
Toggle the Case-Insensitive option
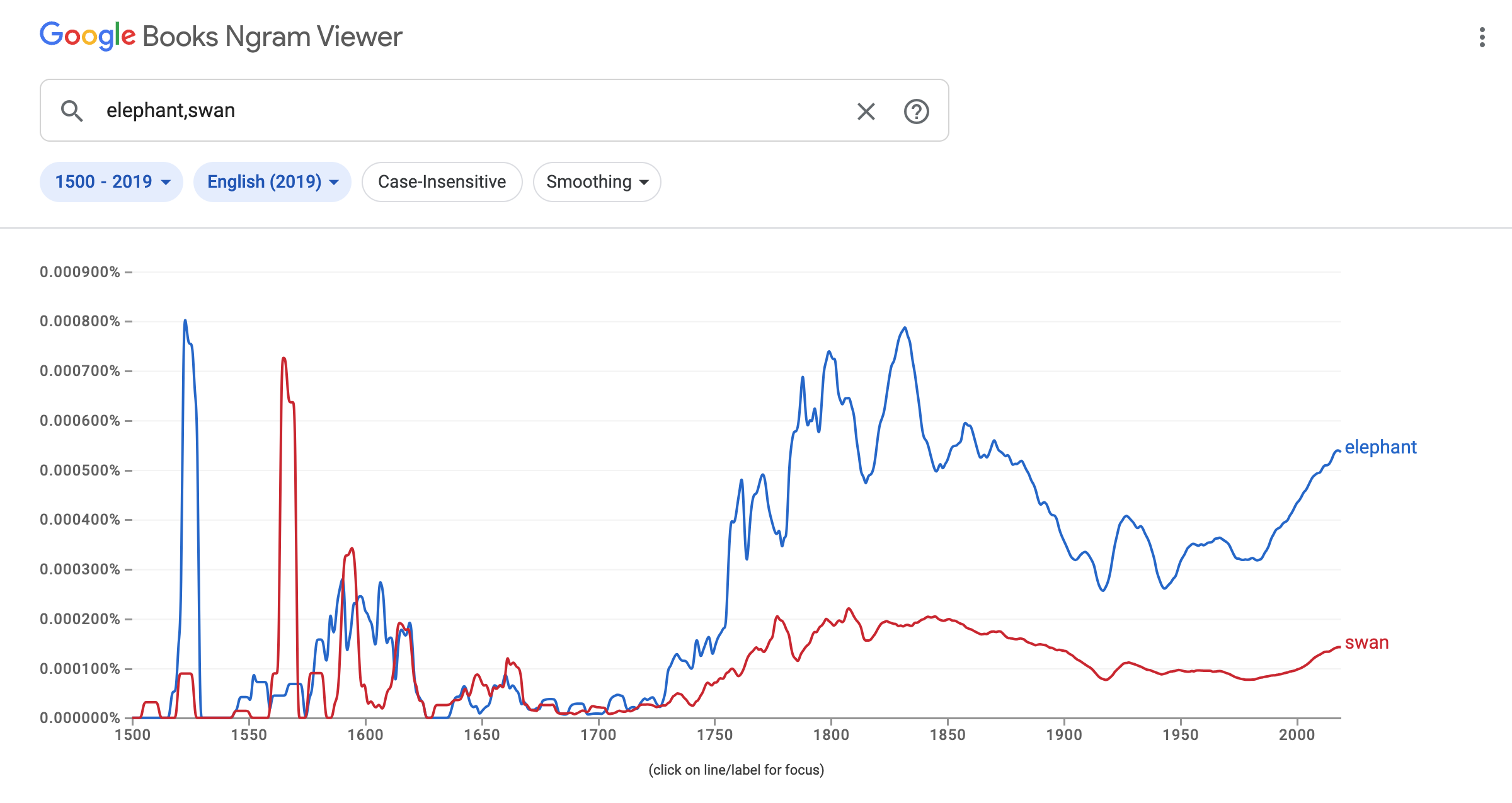[442, 182]
